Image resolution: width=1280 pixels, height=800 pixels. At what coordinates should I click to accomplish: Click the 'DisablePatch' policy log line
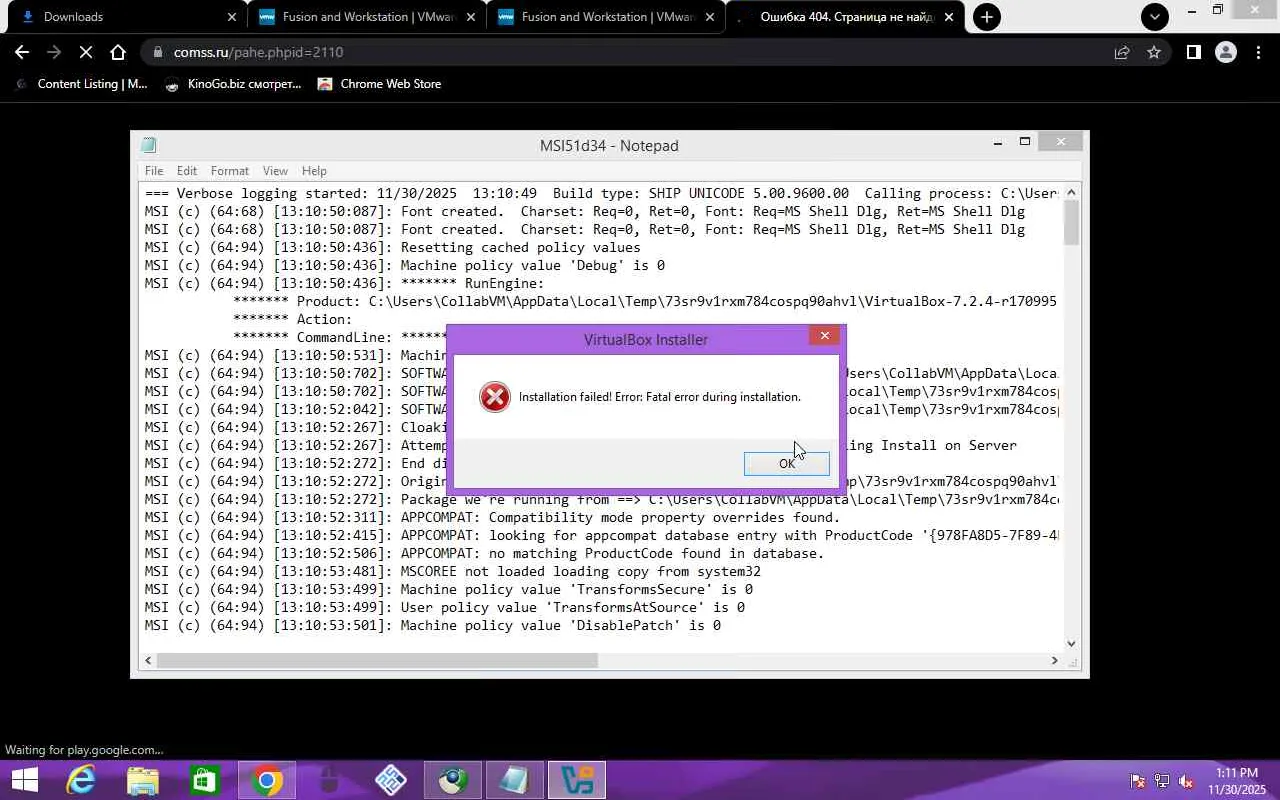432,625
